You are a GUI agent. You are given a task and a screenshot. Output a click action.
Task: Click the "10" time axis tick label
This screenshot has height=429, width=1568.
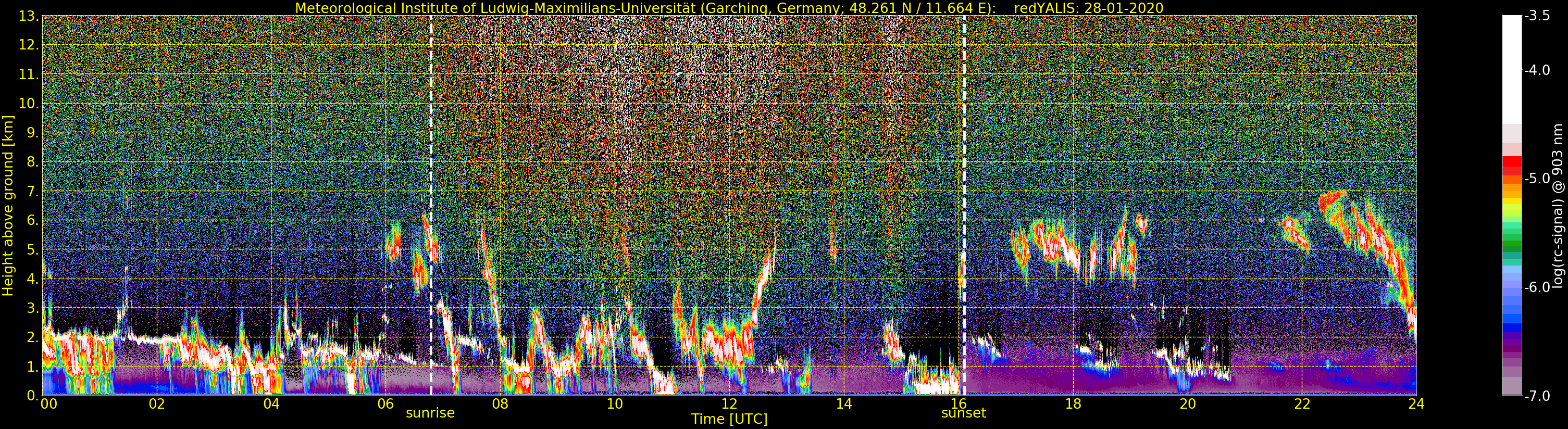(x=615, y=403)
